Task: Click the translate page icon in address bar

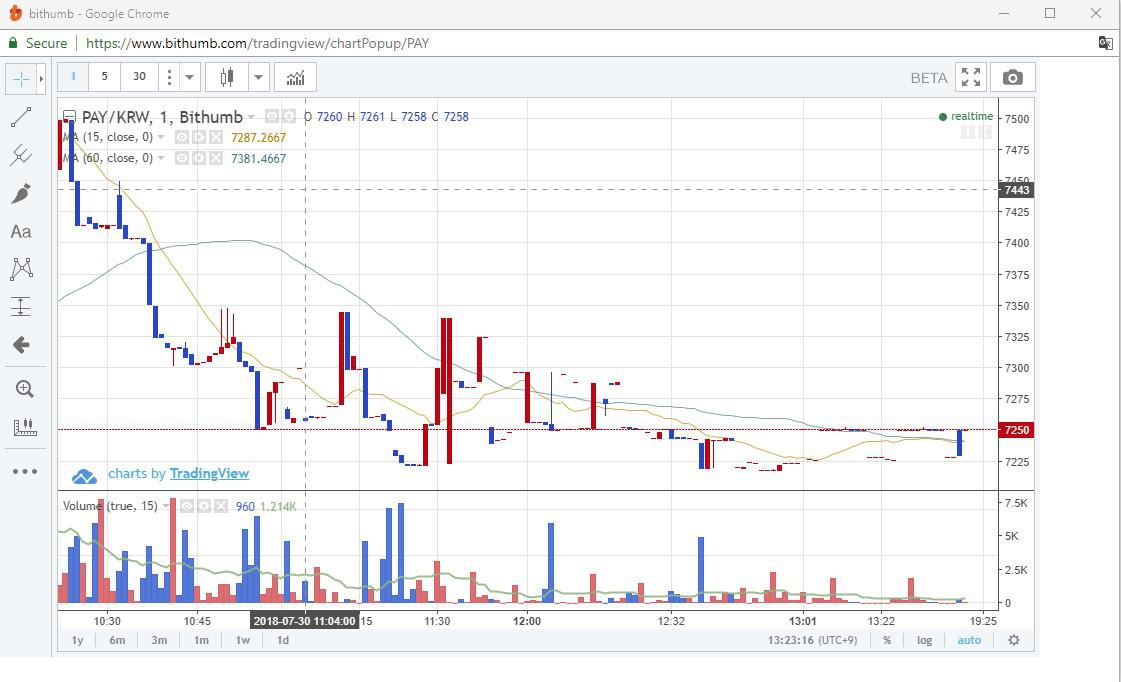Action: click(1105, 43)
